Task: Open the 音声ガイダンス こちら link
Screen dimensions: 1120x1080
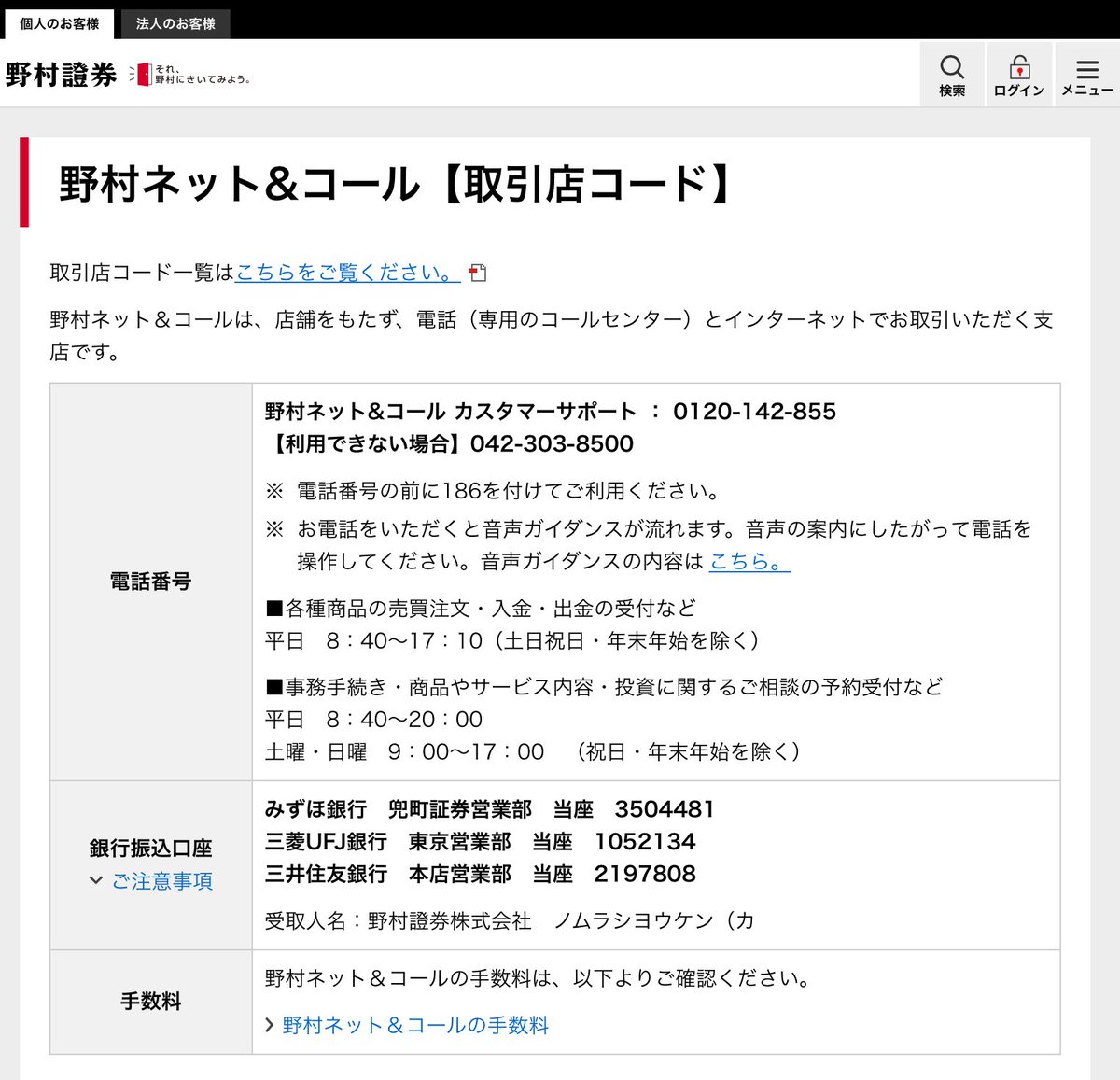Action: tap(749, 561)
